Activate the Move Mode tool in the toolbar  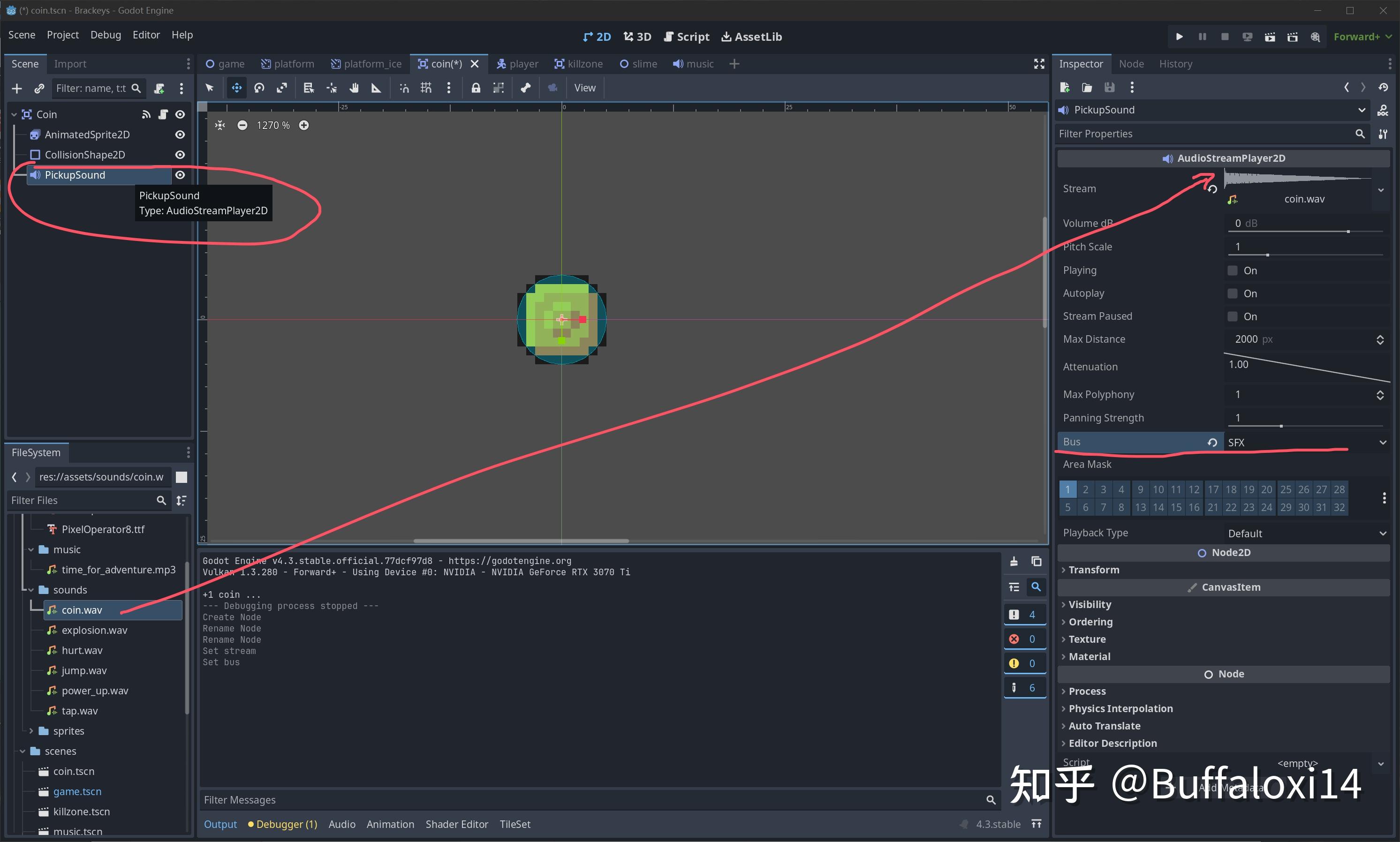pos(236,88)
